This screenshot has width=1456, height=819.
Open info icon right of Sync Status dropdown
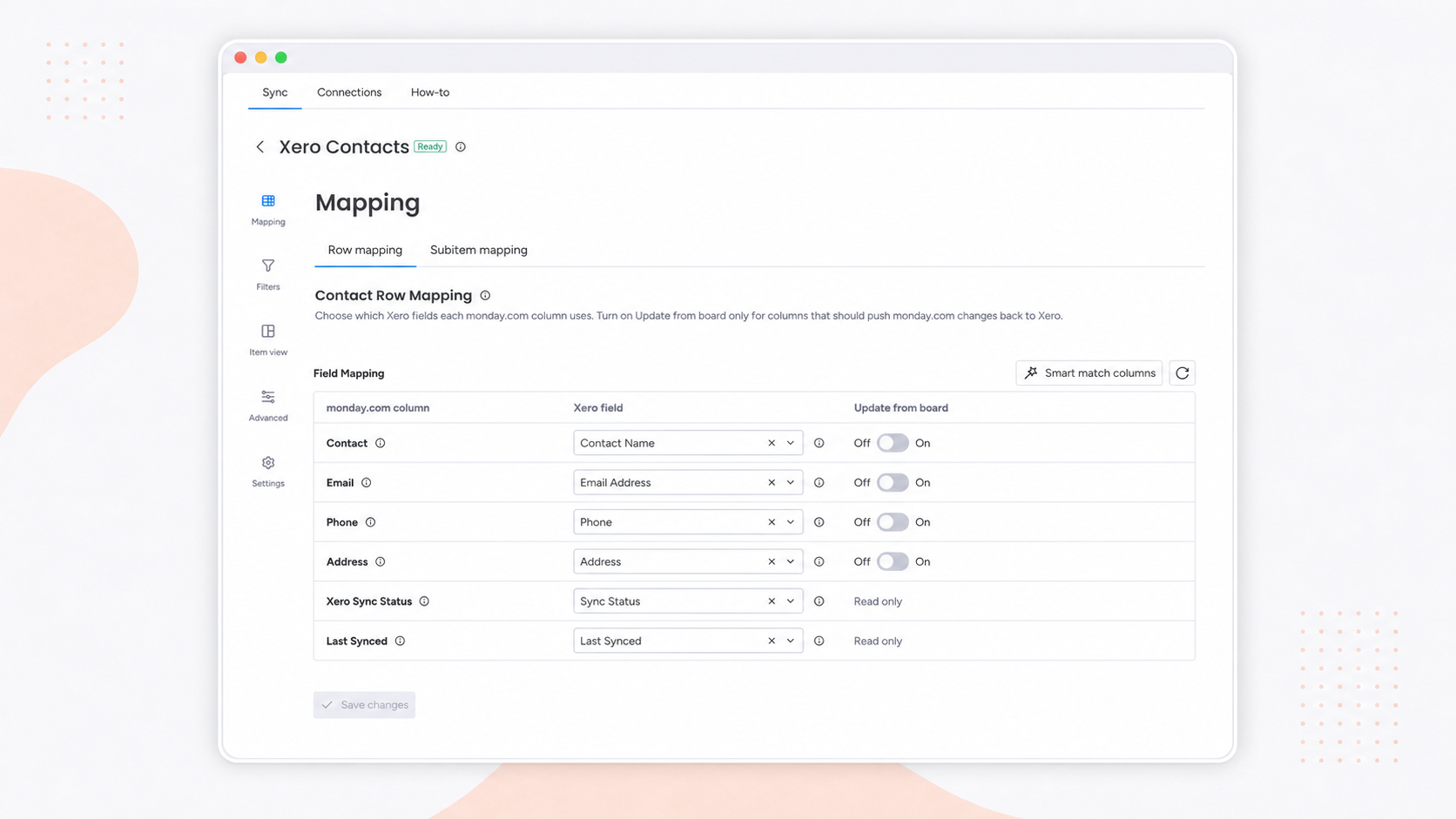pos(819,601)
